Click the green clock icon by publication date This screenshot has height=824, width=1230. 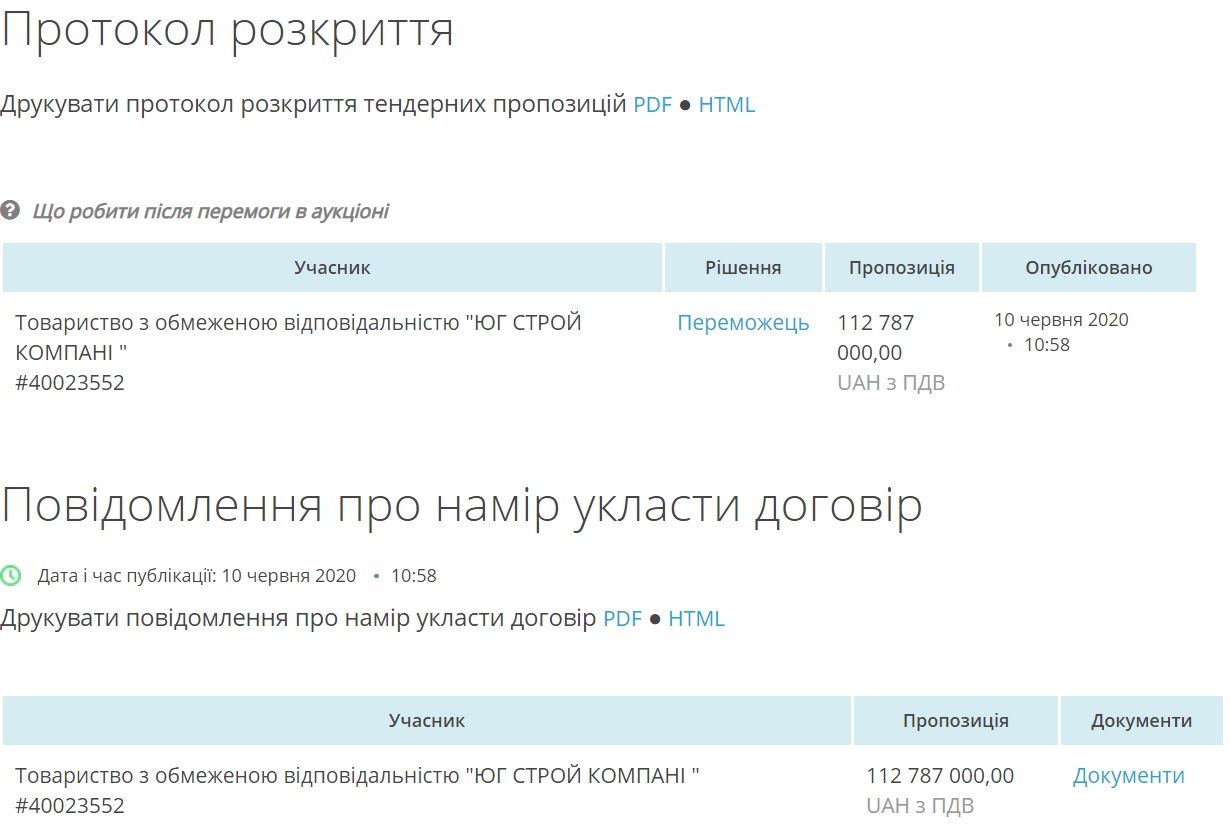[10, 575]
